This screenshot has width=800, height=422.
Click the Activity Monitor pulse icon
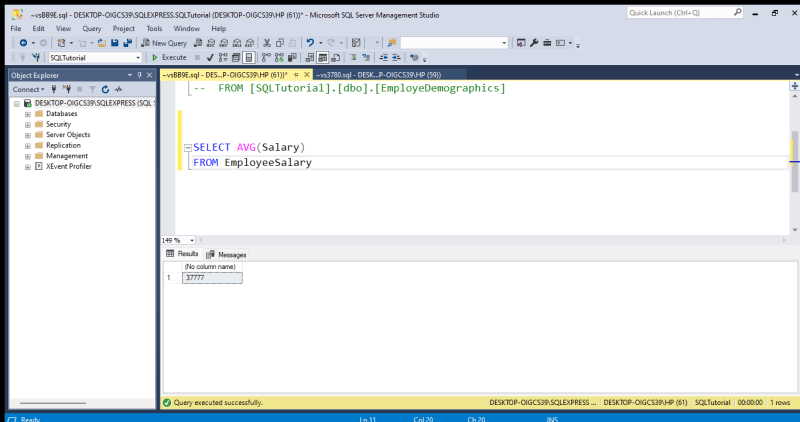(118, 89)
